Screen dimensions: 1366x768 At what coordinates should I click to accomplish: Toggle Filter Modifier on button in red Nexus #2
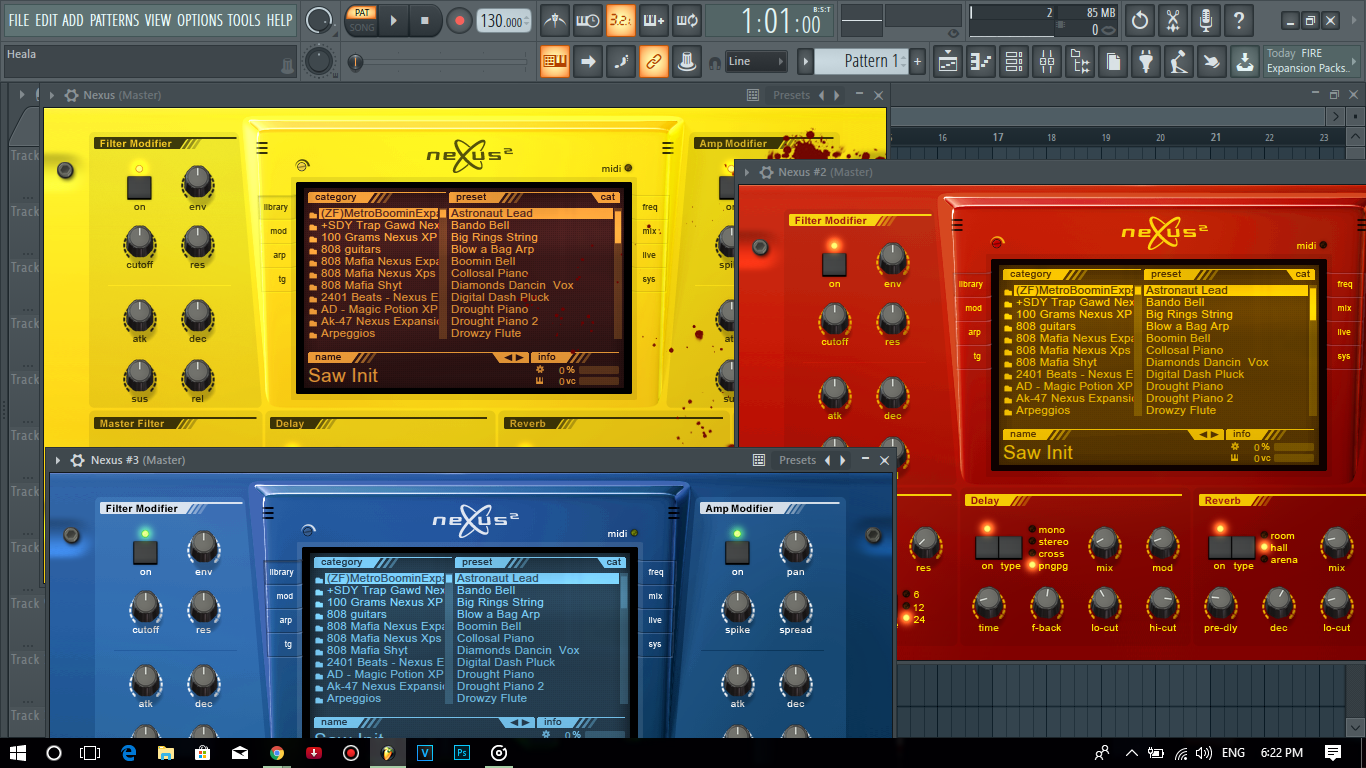tap(834, 264)
